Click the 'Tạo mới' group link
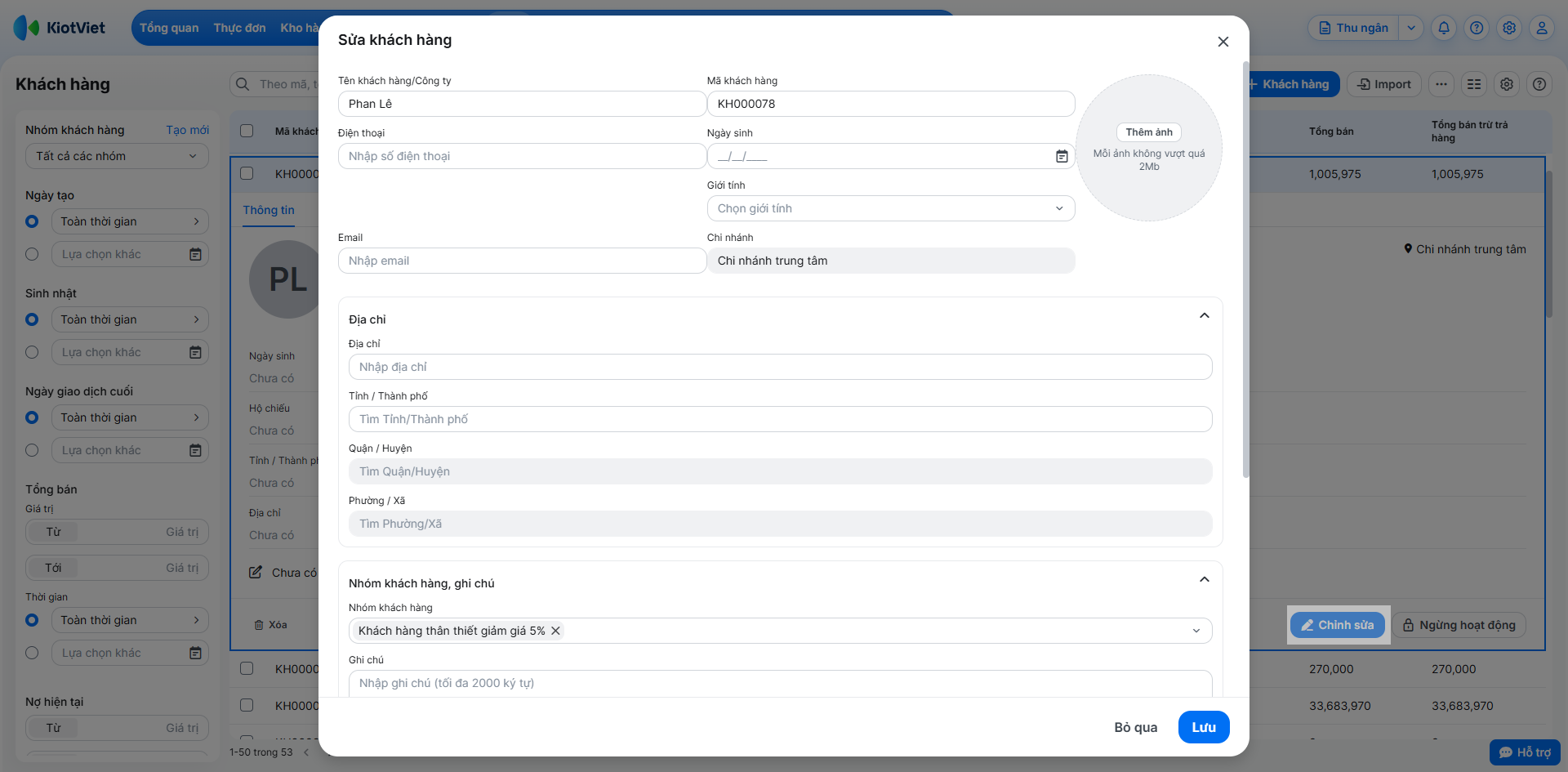The image size is (1568, 772). 188,130
